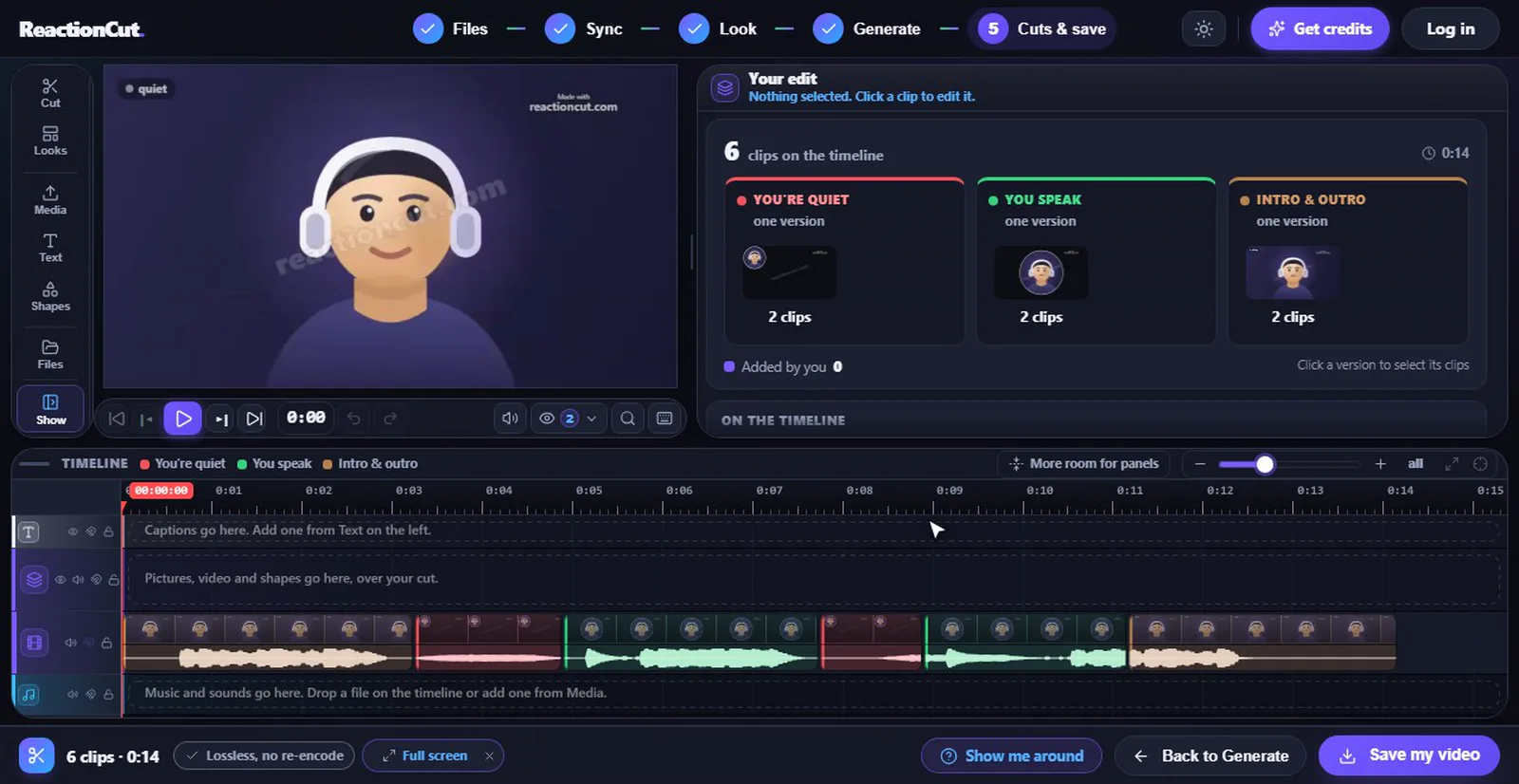
Task: Select the You're Quiet version card
Action: tap(844, 260)
